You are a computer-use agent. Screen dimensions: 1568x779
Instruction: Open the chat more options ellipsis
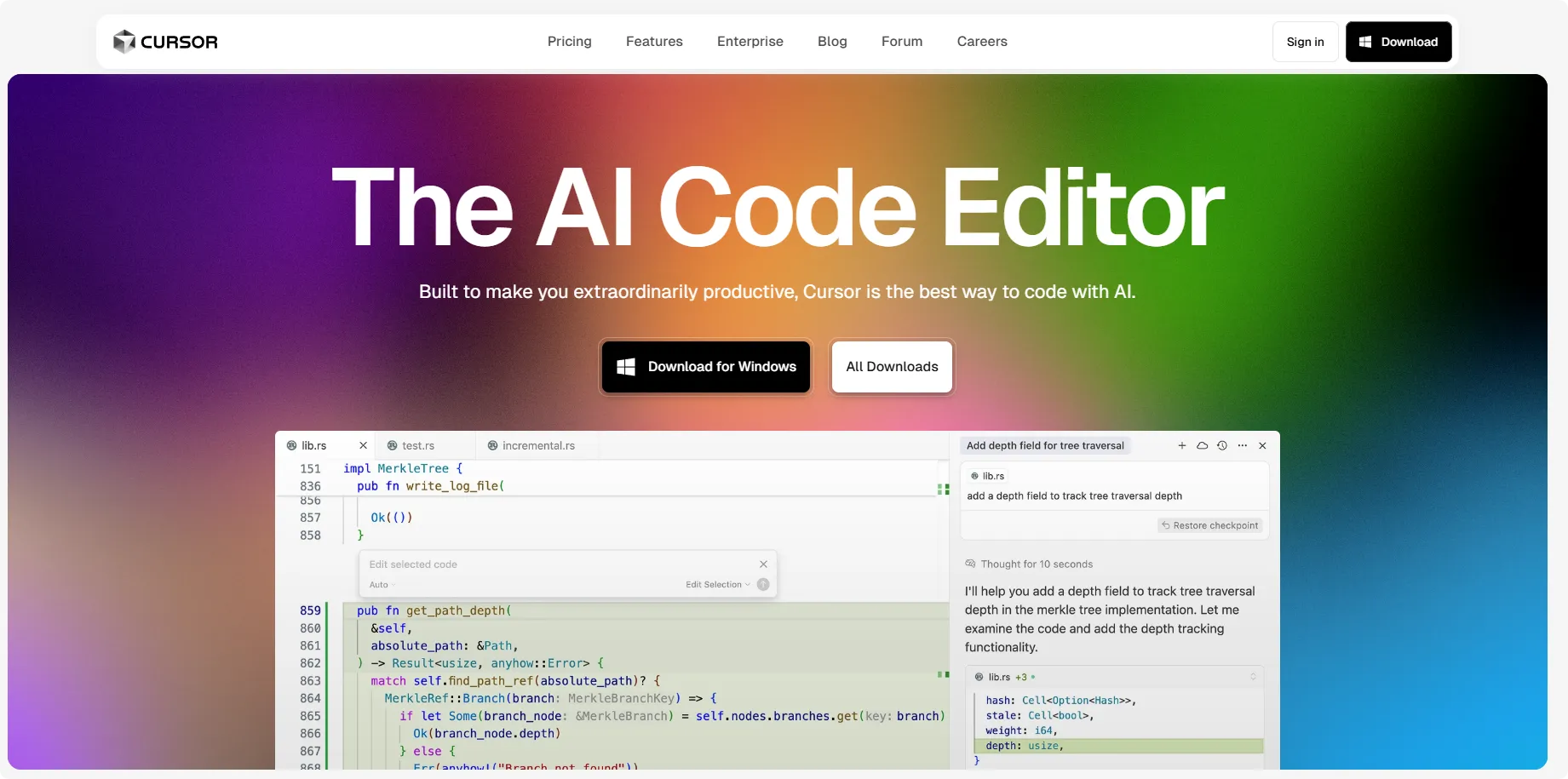(1243, 445)
